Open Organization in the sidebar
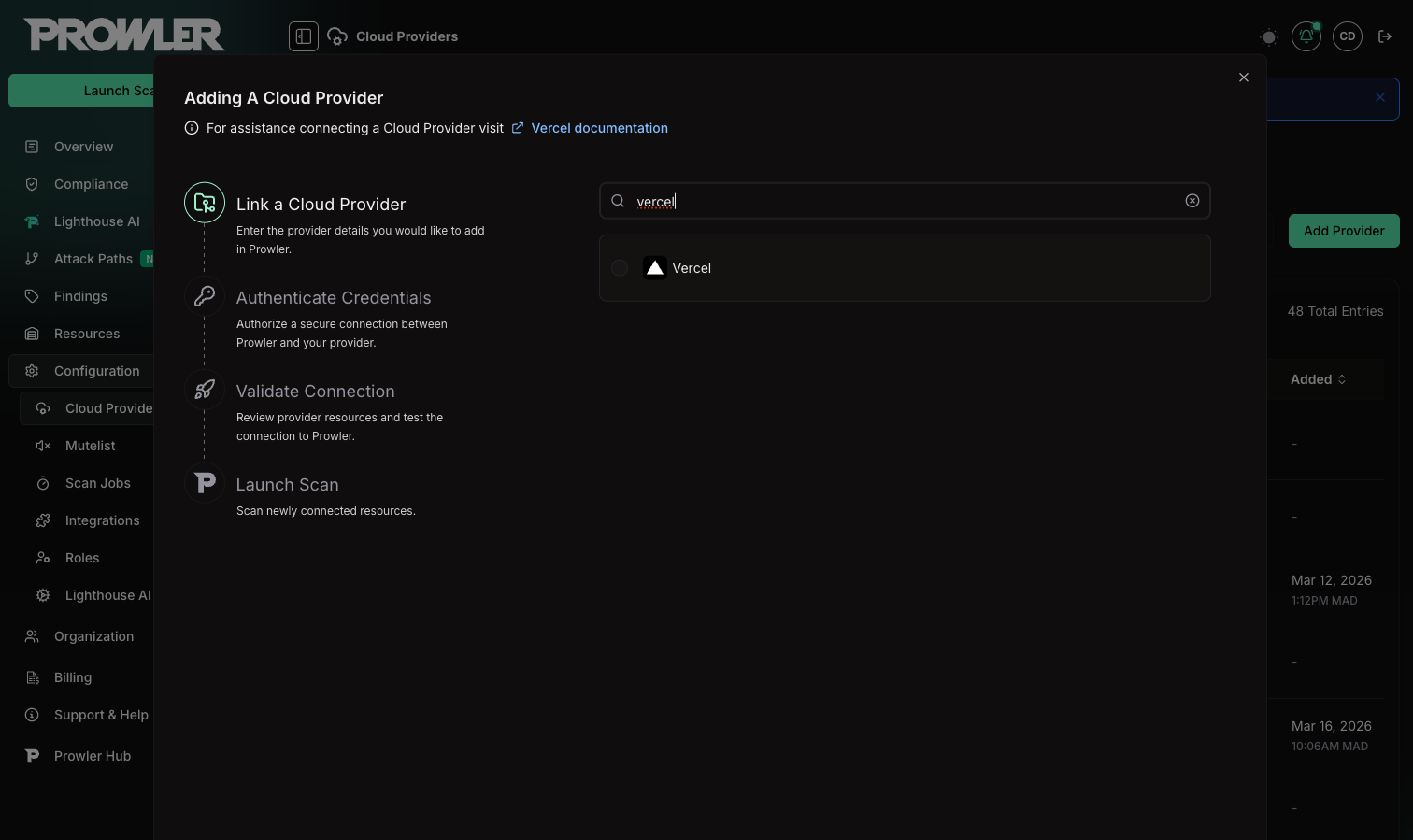The image size is (1413, 840). [x=93, y=636]
